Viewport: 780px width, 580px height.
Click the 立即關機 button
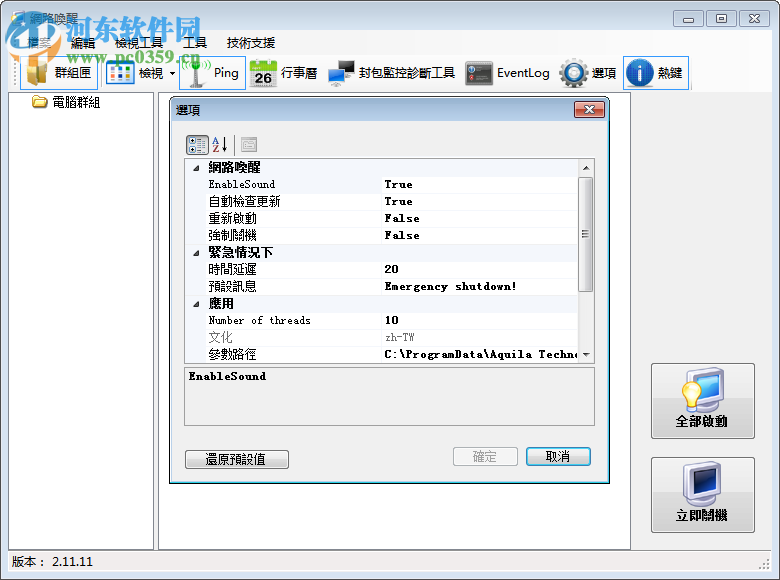pyautogui.click(x=702, y=495)
